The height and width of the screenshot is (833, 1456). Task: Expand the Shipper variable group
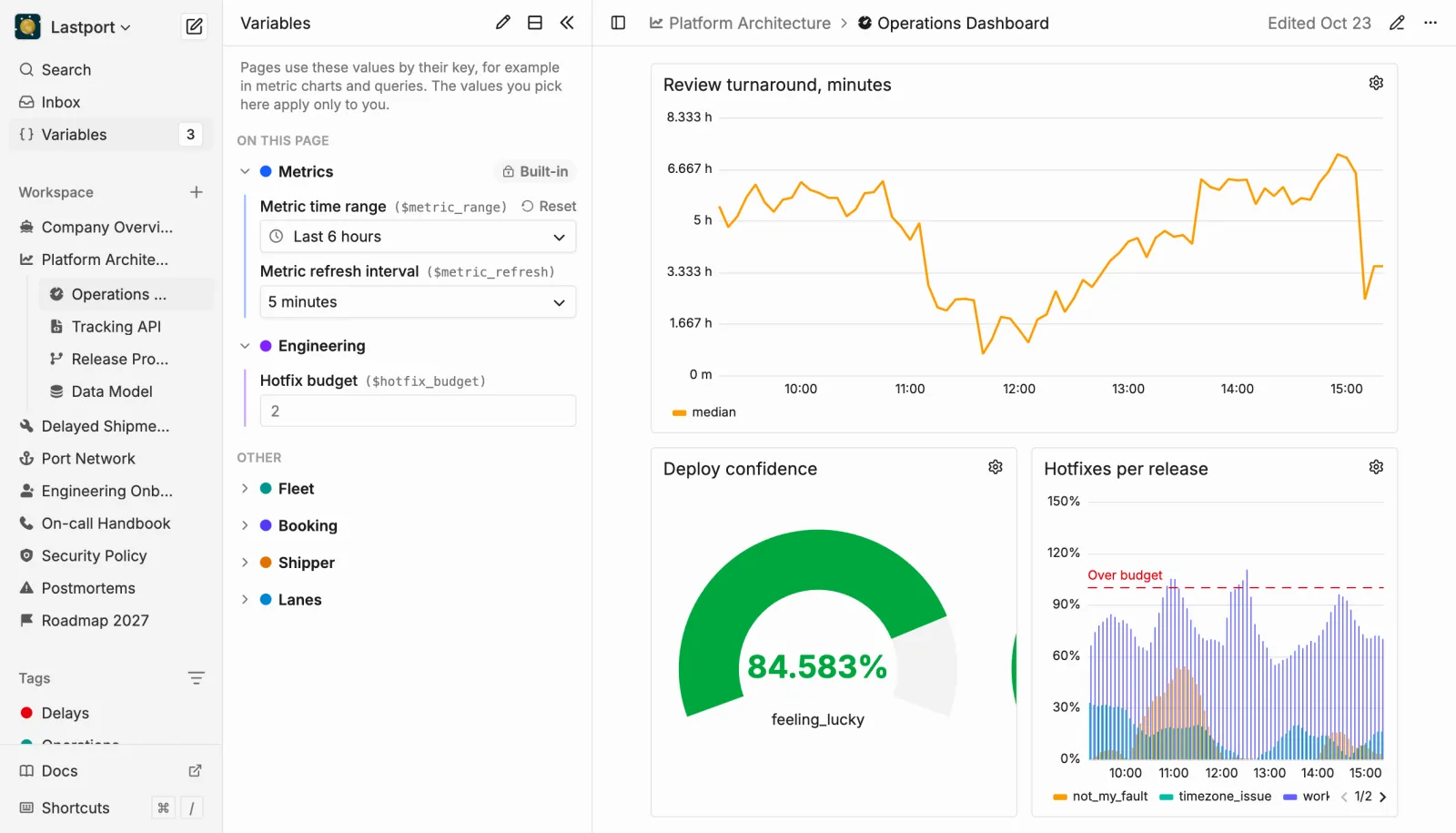click(245, 563)
